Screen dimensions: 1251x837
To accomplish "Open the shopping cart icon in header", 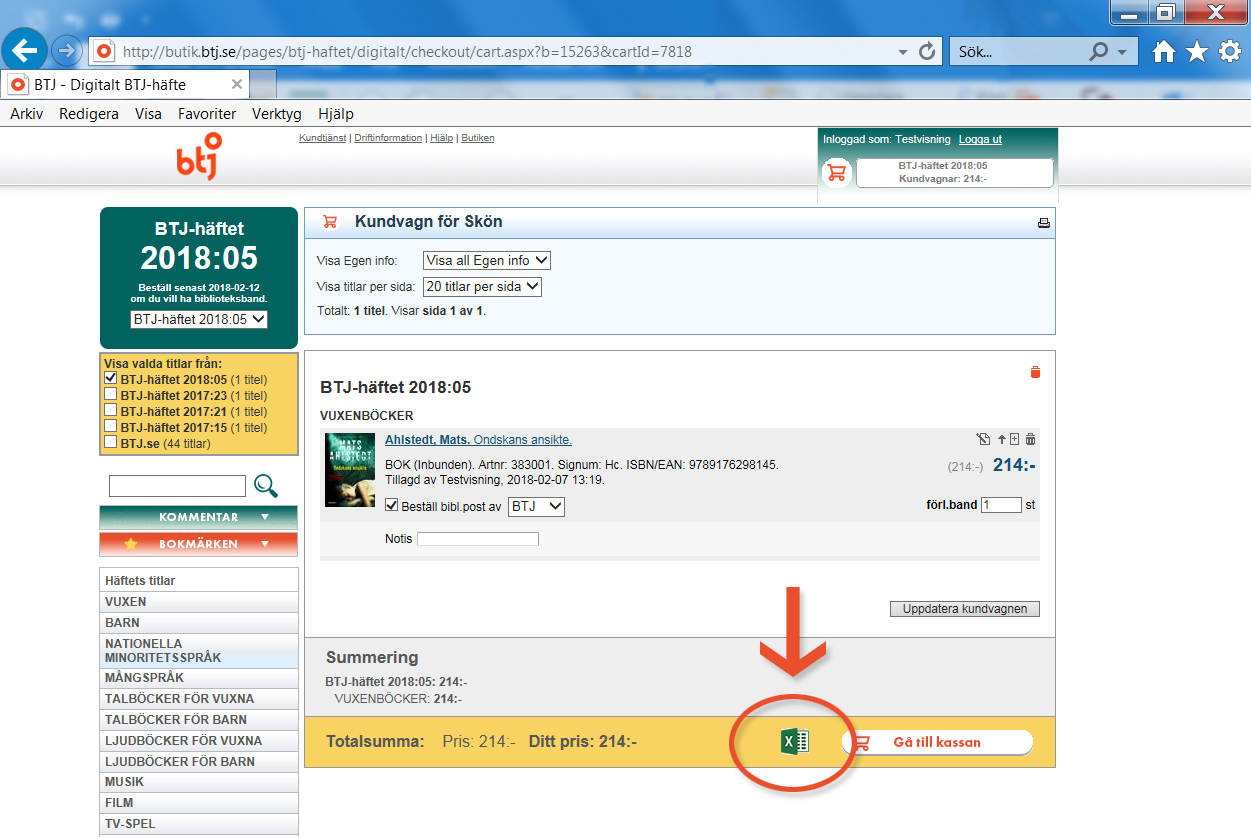I will tap(836, 173).
